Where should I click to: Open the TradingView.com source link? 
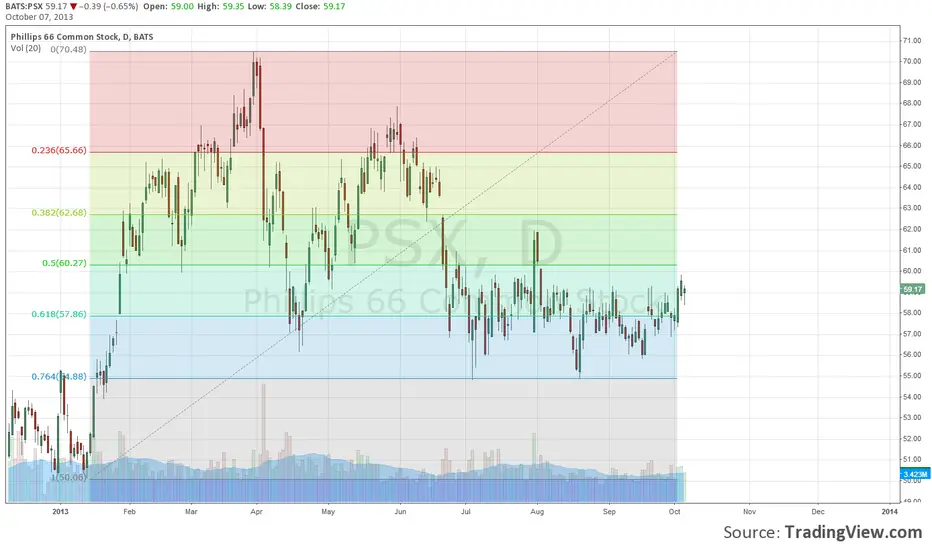[853, 532]
